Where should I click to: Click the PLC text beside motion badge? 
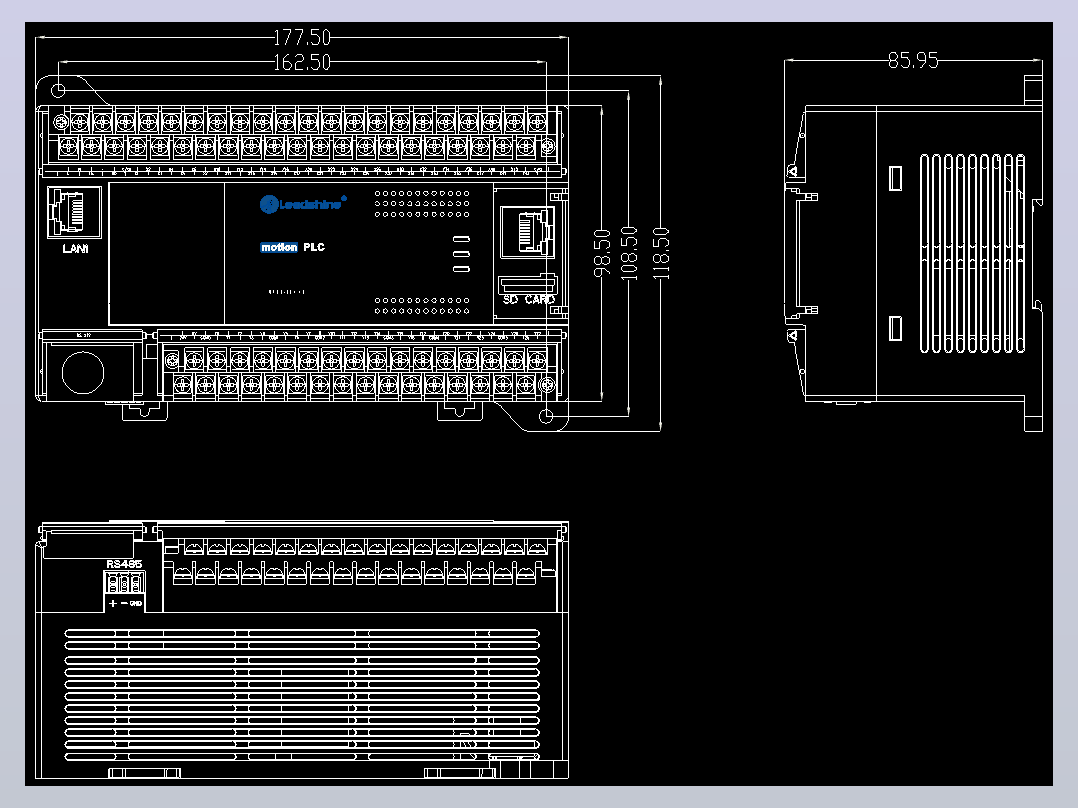[x=314, y=248]
